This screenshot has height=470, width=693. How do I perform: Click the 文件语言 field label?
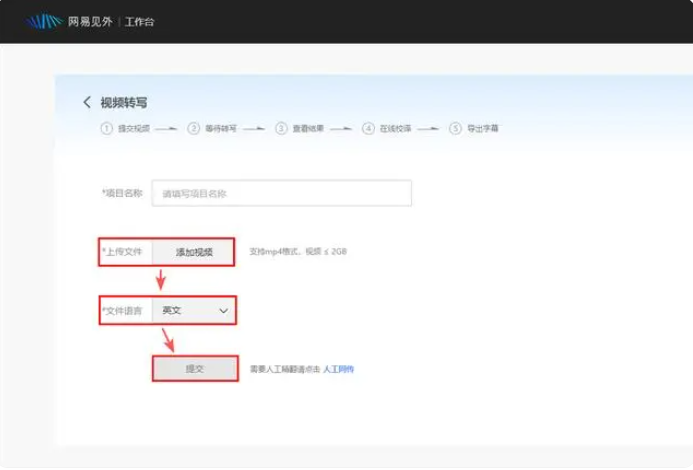coord(122,311)
